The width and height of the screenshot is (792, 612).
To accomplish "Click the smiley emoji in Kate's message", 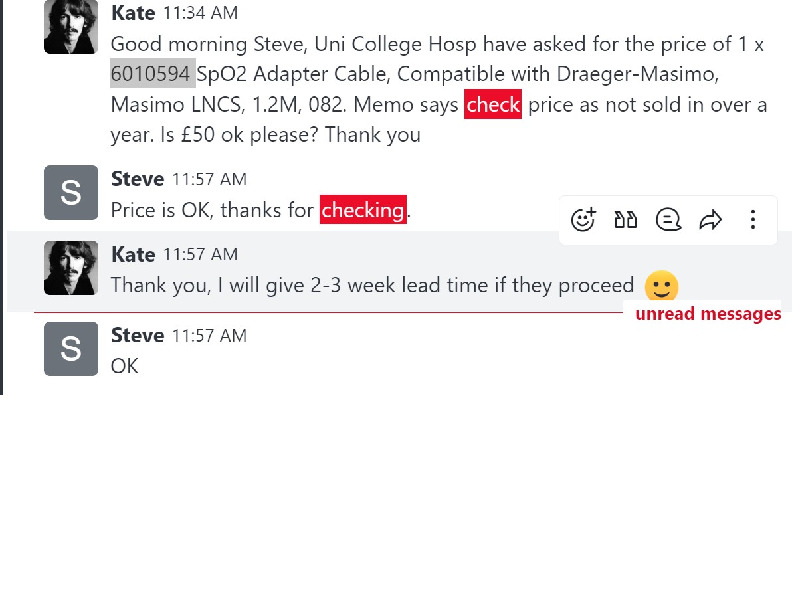I will click(661, 287).
